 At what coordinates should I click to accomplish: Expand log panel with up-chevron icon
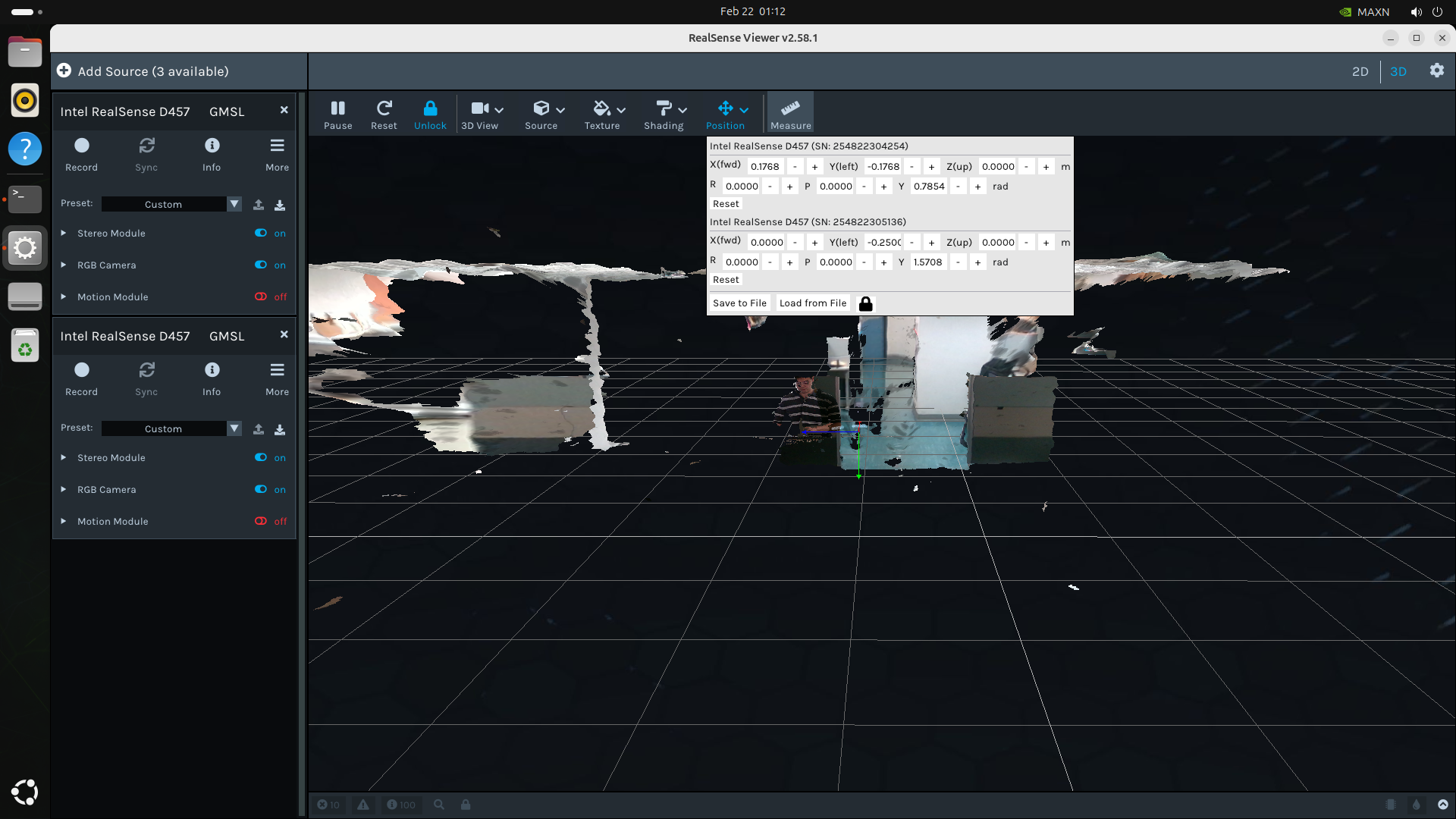pos(1443,805)
